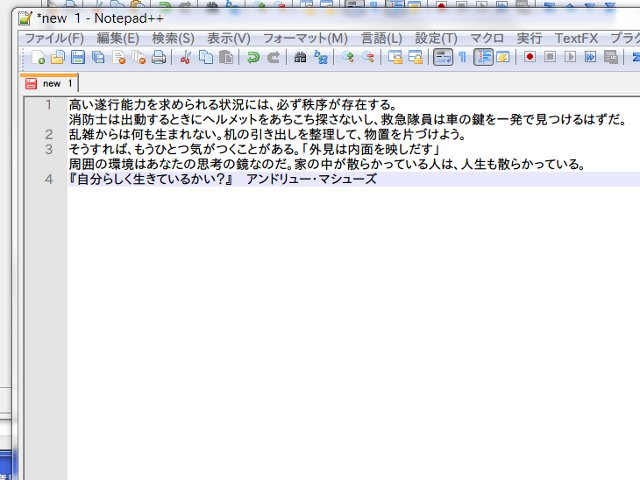Click line number 2 in the margin
Image resolution: width=640 pixels, height=480 pixels.
49,134
